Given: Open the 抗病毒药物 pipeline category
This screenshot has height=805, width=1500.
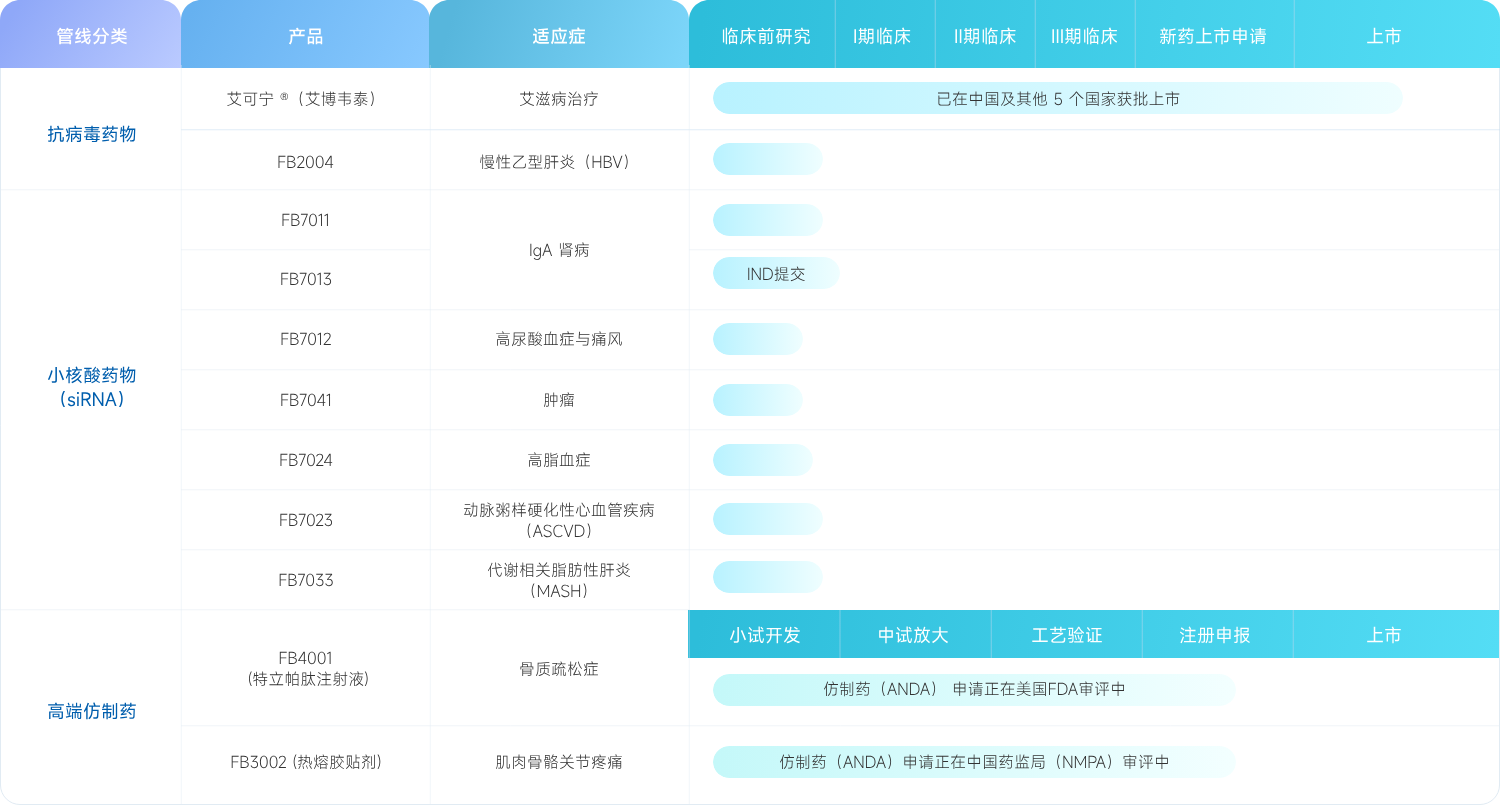Looking at the screenshot, I should (91, 134).
